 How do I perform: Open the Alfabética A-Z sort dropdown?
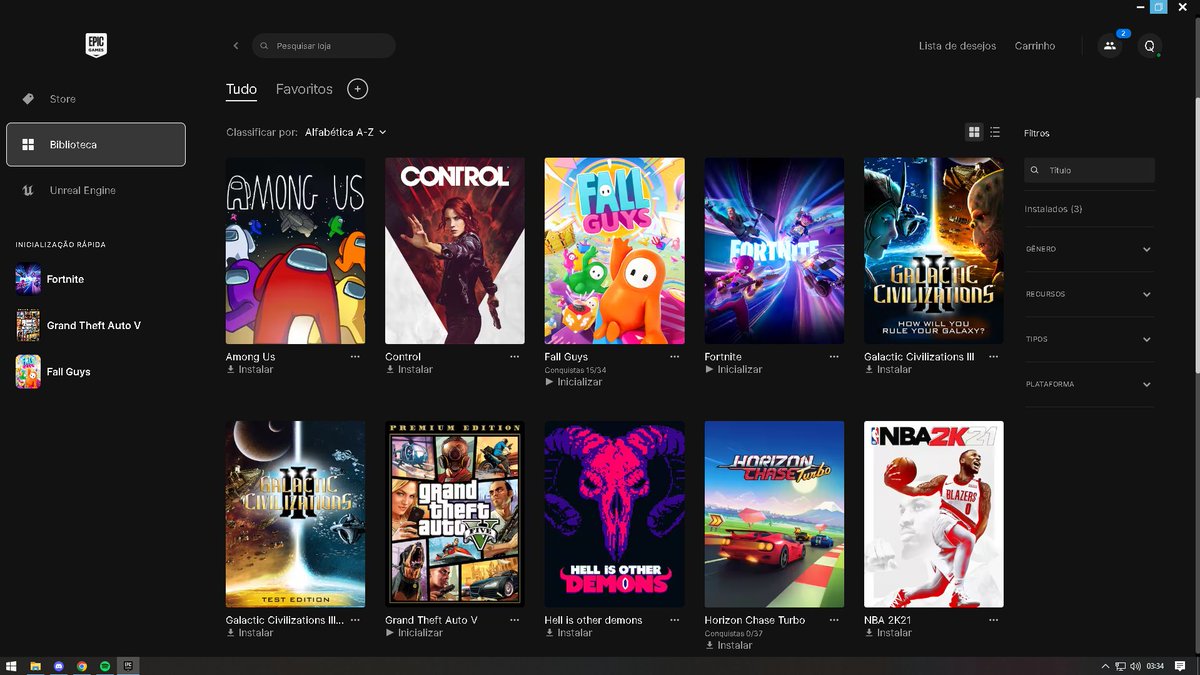pos(345,132)
